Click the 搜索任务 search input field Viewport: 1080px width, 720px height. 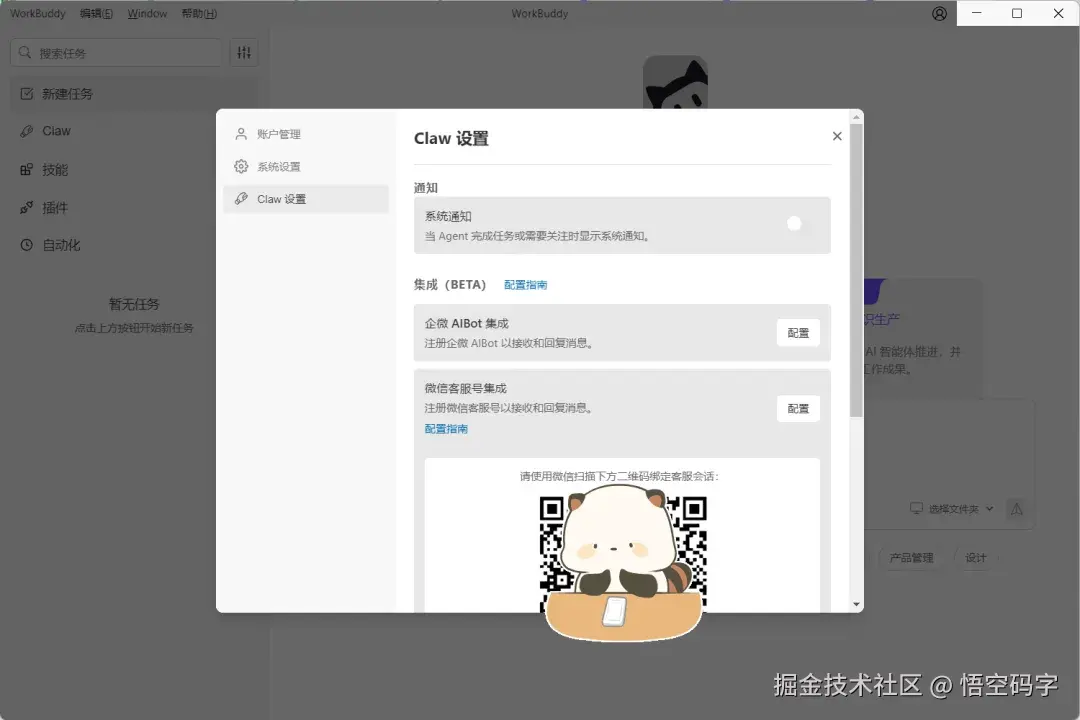click(115, 51)
